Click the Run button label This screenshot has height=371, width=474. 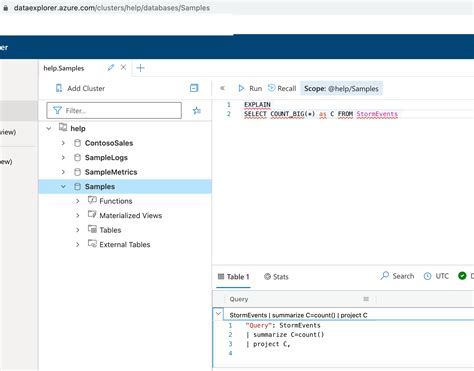pyautogui.click(x=256, y=89)
